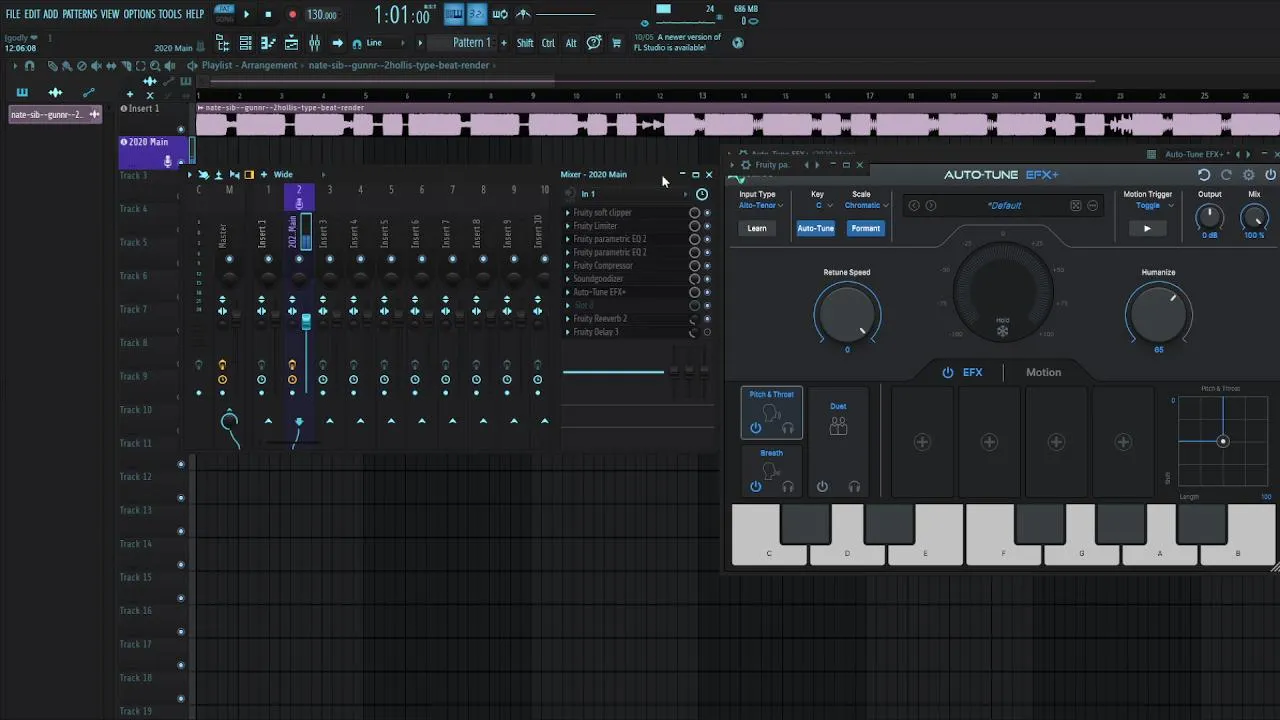Open the HELP menu
The image size is (1280, 720).
[x=195, y=14]
